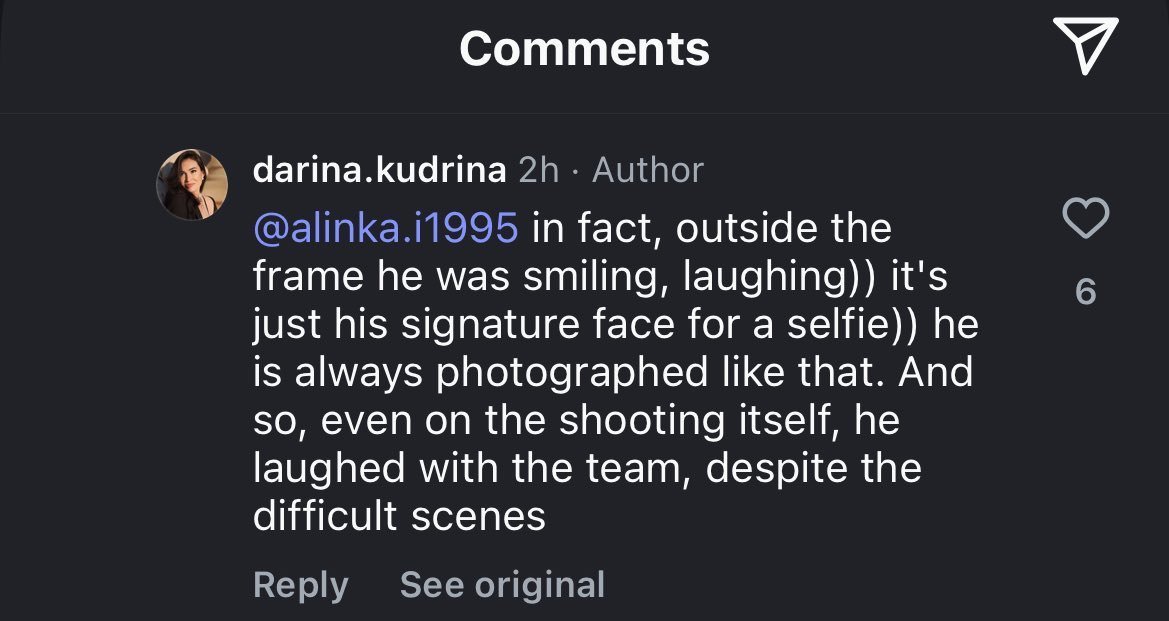Click the 2h timestamp
The height and width of the screenshot is (621, 1169).
[x=539, y=170]
